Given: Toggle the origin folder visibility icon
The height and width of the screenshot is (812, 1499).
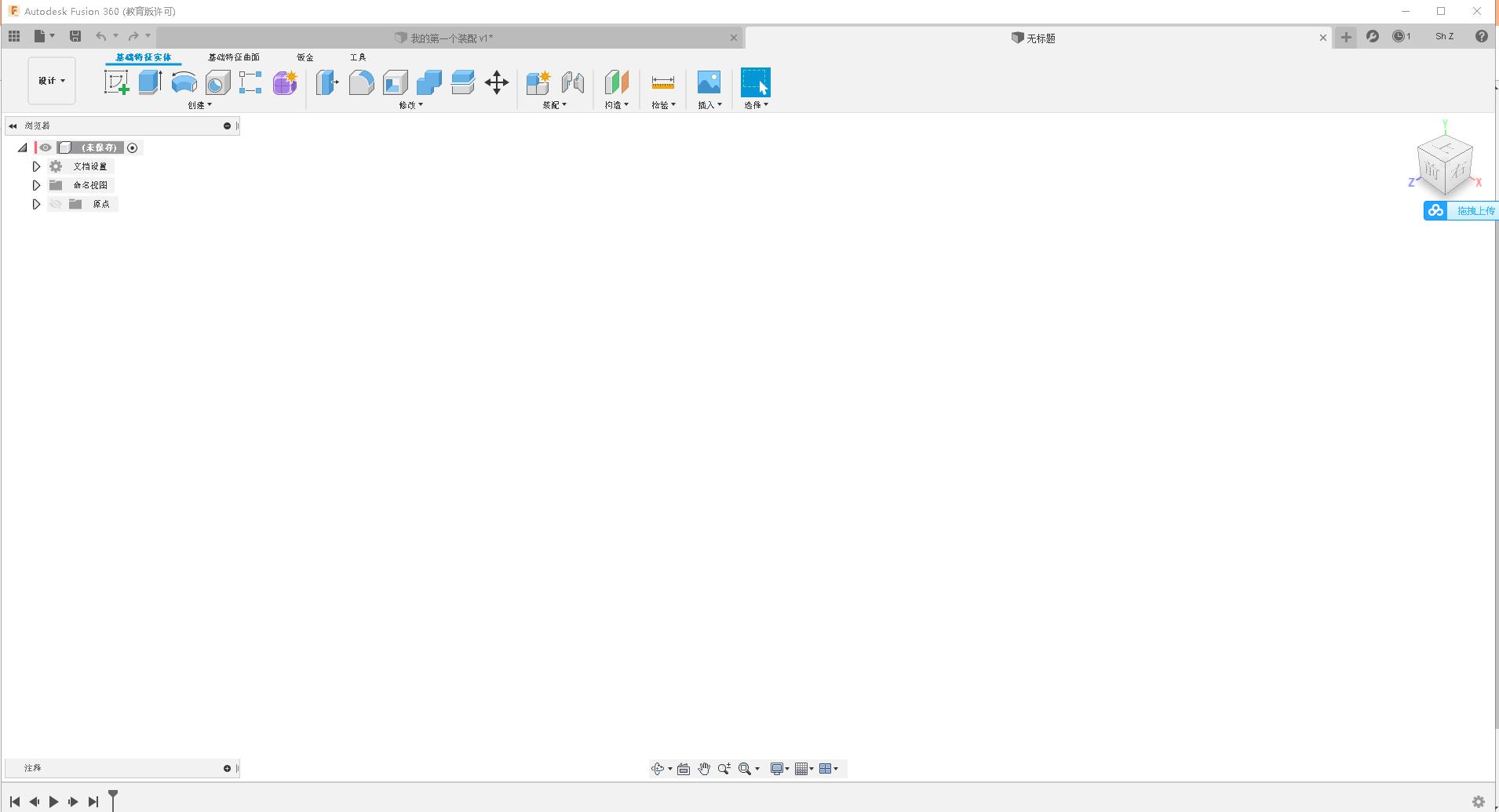Looking at the screenshot, I should coord(55,204).
